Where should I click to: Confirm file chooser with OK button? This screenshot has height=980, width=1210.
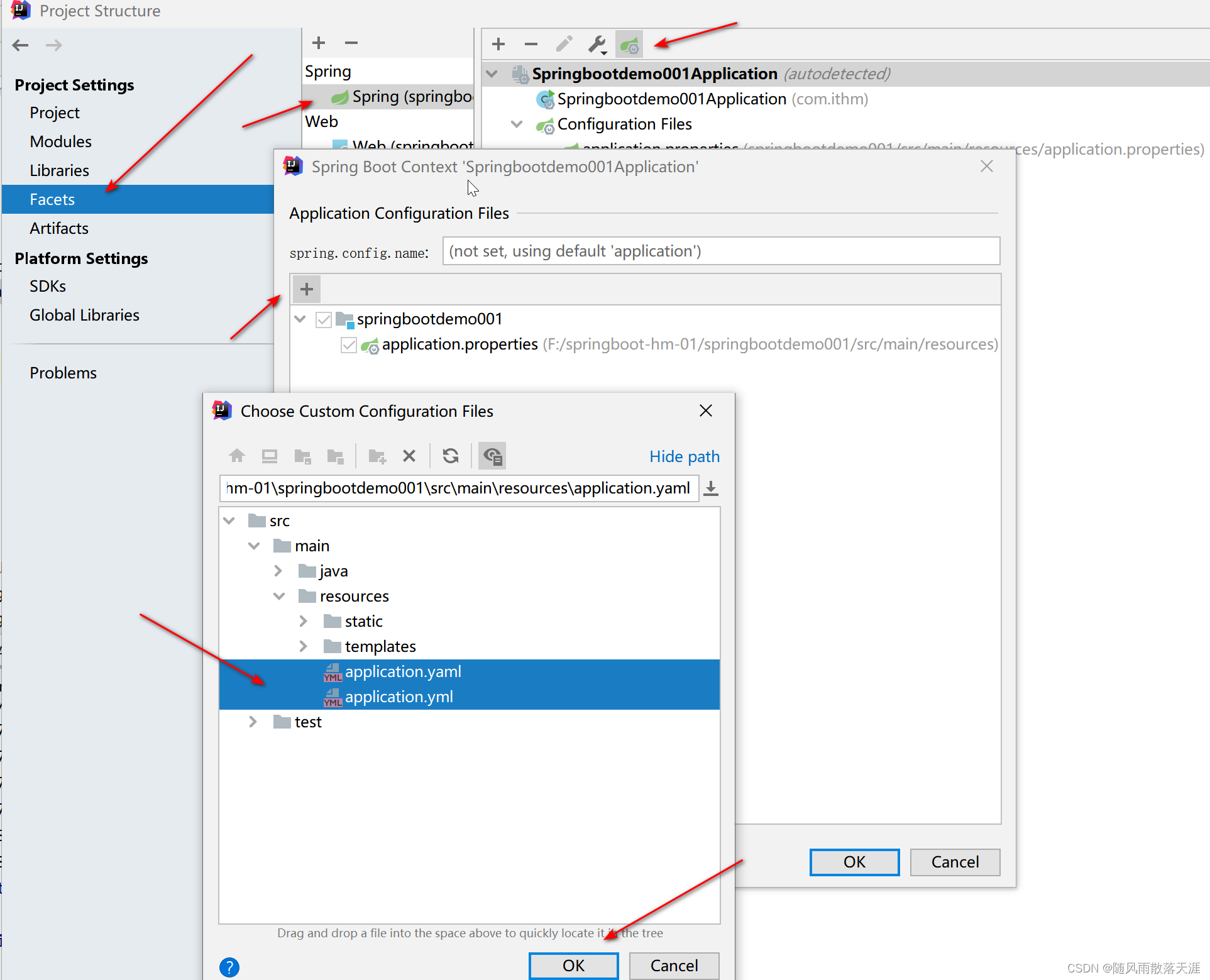[x=573, y=966]
